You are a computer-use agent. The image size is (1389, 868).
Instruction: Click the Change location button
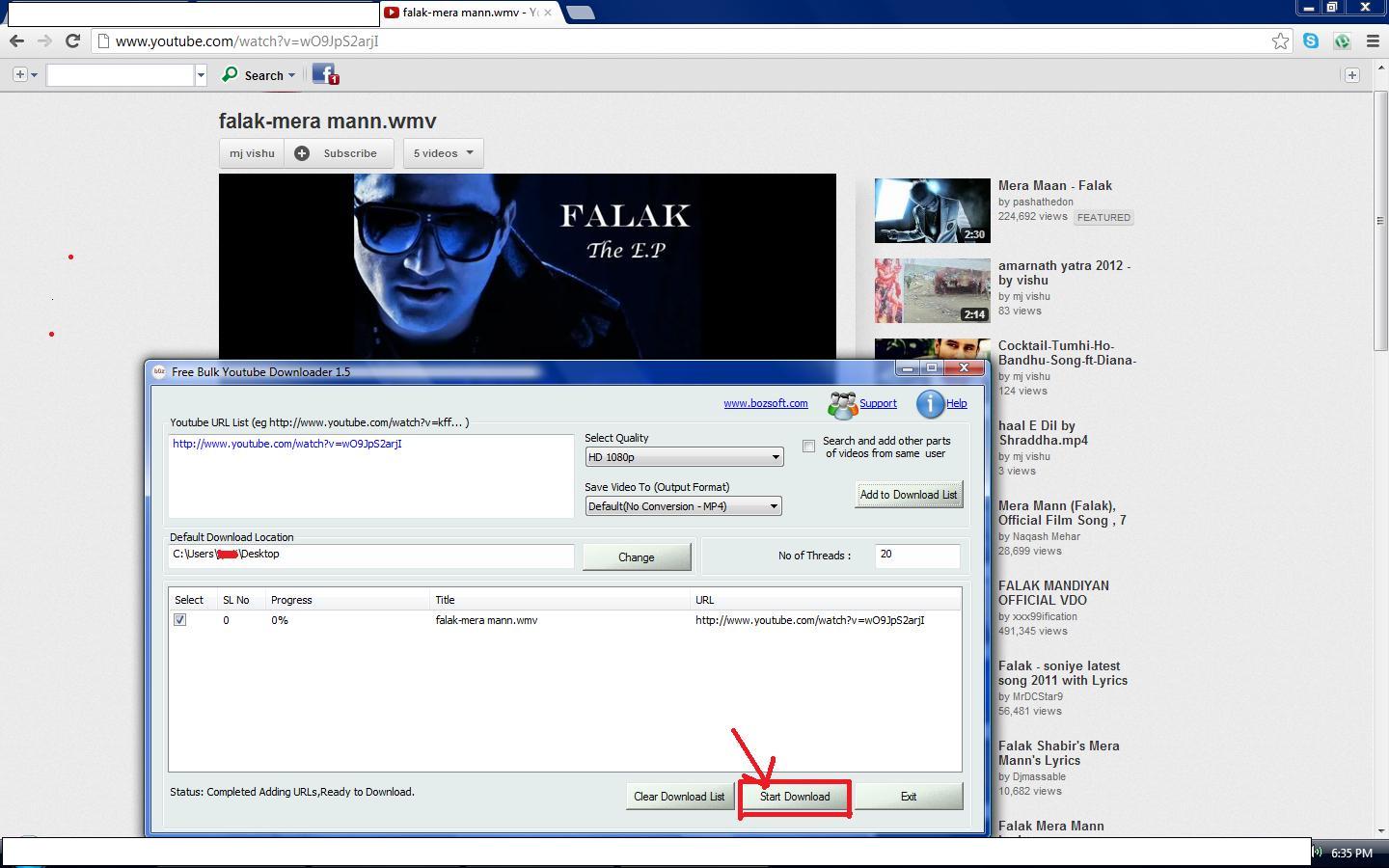[x=637, y=557]
